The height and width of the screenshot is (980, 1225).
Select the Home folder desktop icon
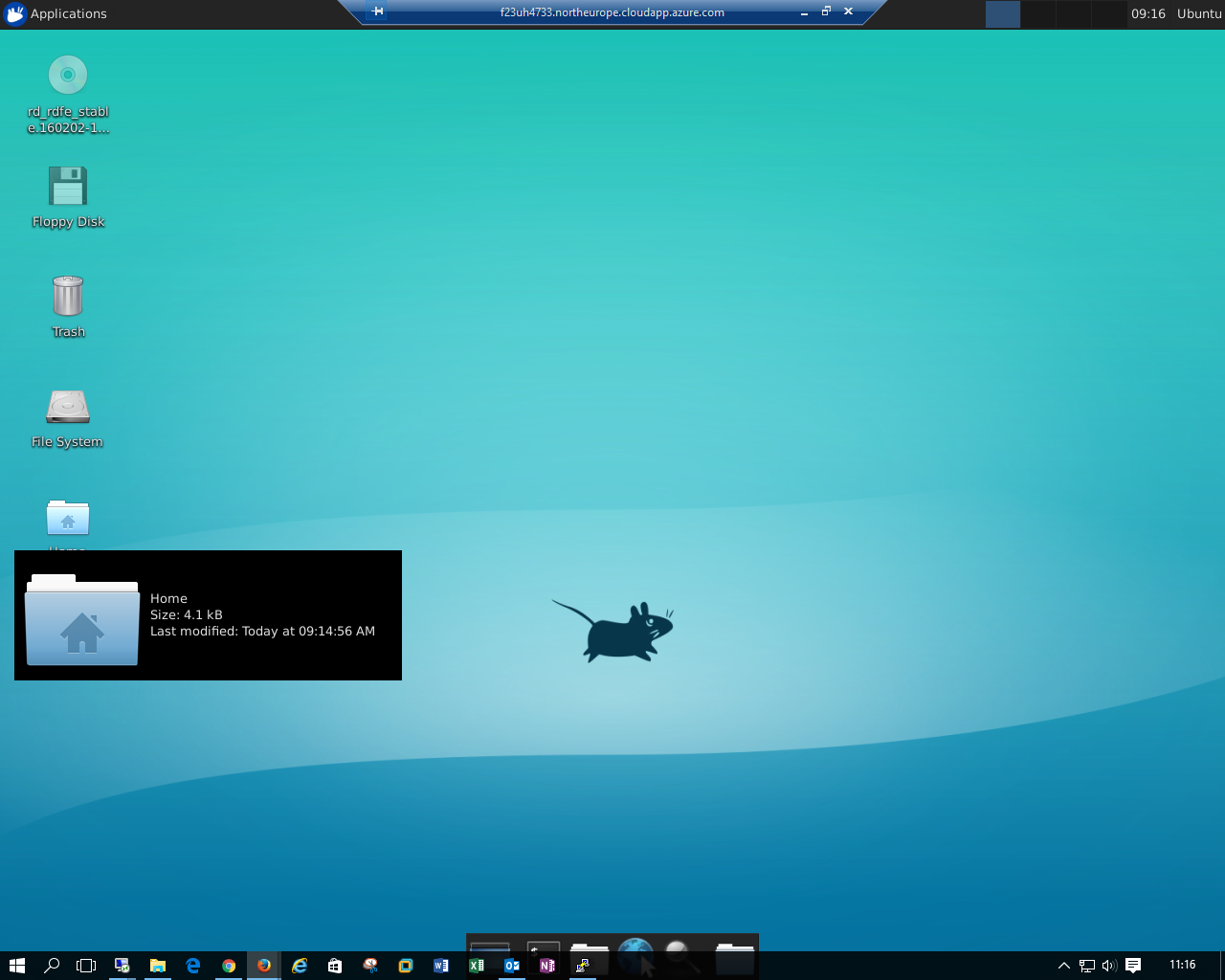(68, 518)
